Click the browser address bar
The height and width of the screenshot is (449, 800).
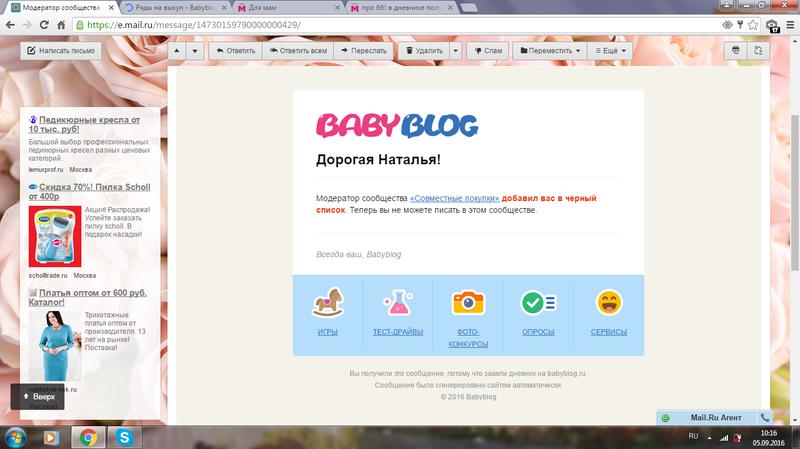point(400,25)
